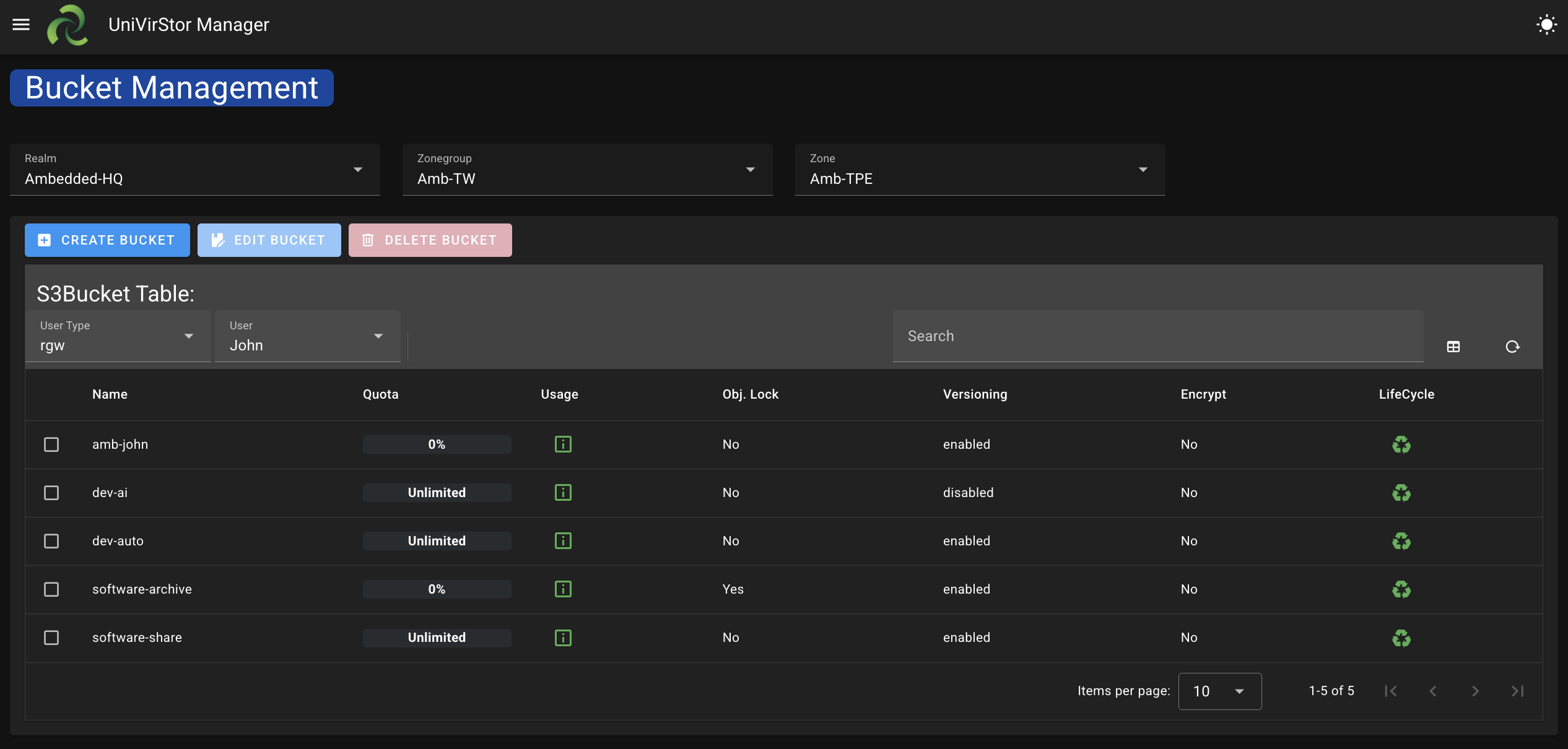View usage info for software-share

click(x=563, y=638)
